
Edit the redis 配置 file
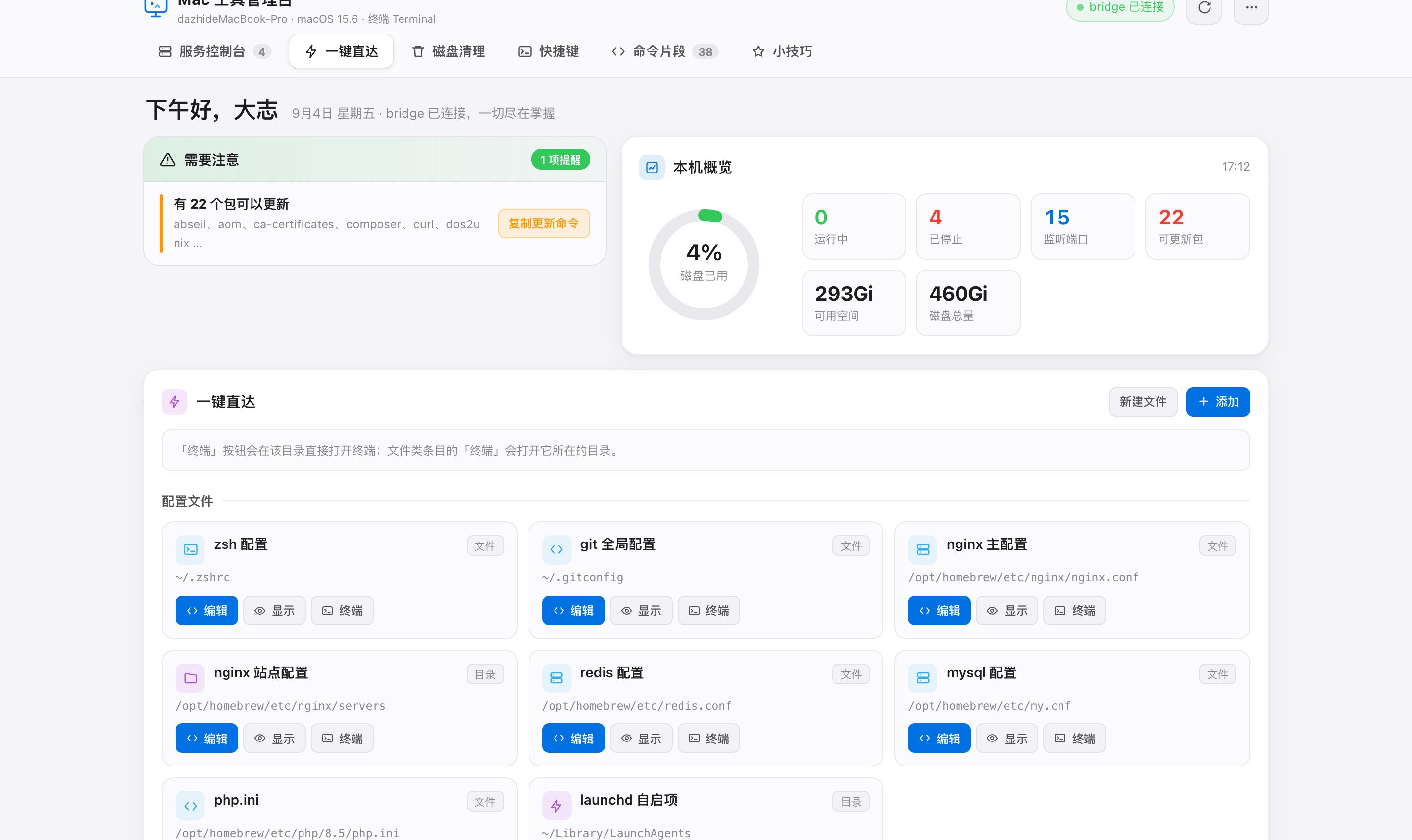point(574,739)
